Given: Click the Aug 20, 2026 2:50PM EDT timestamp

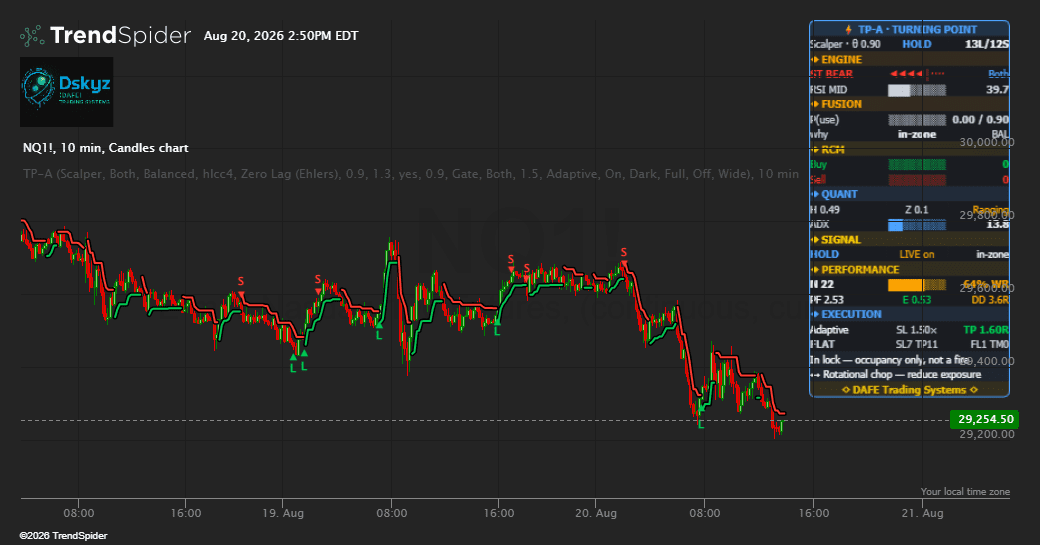Looking at the screenshot, I should 281,36.
